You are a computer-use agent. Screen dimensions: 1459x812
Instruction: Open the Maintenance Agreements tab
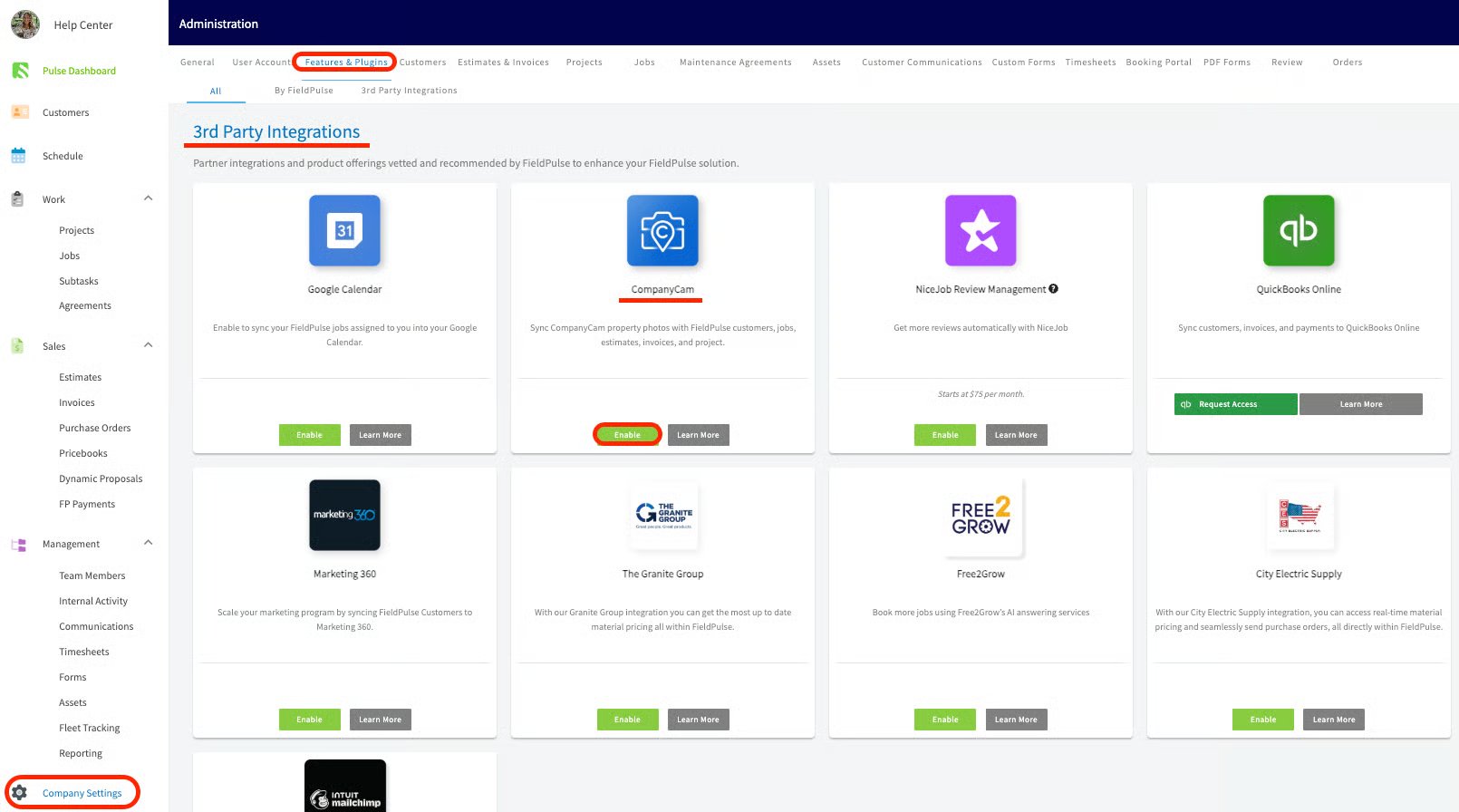click(x=735, y=62)
